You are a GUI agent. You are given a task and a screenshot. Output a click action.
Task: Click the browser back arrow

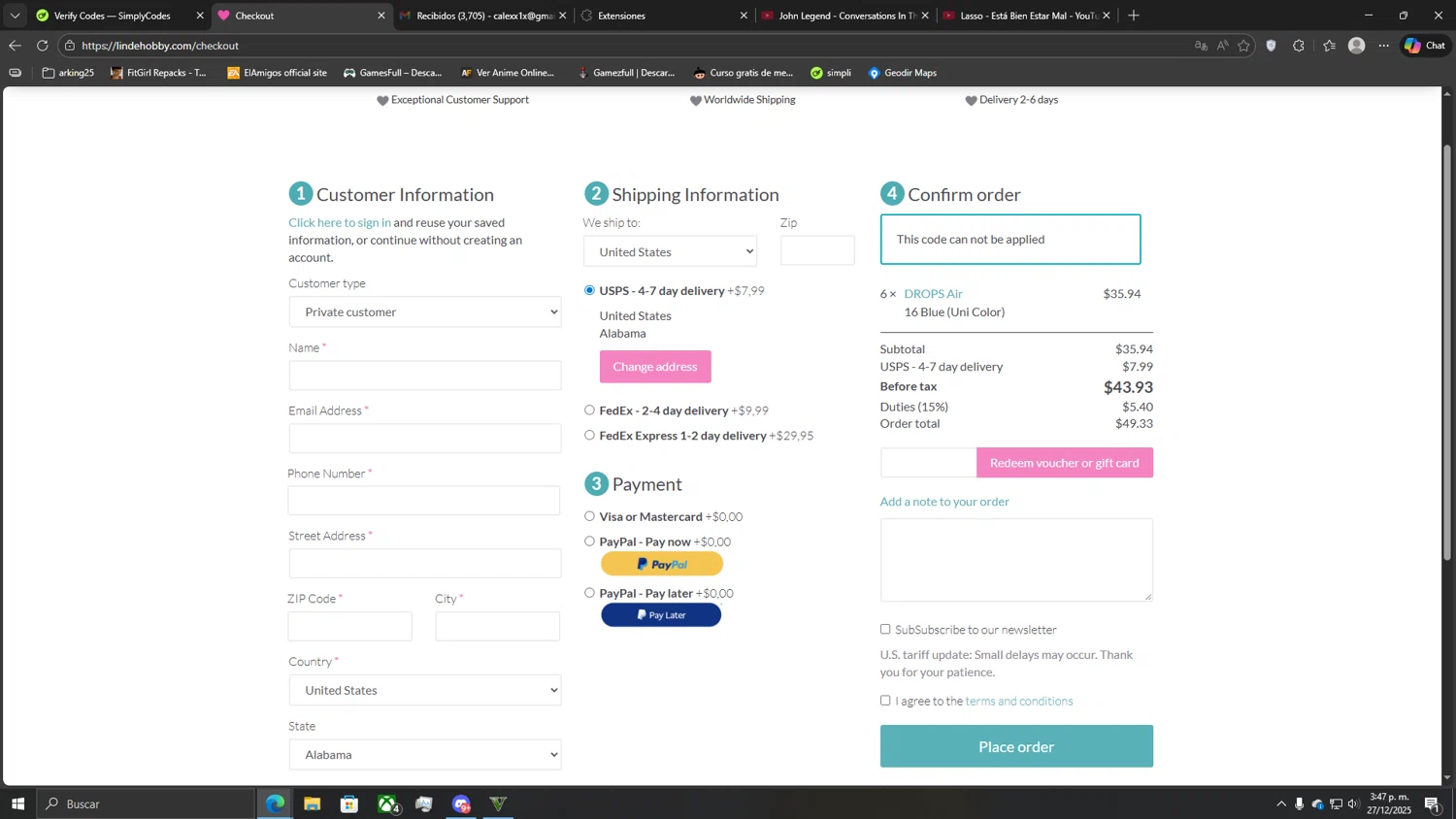point(15,46)
